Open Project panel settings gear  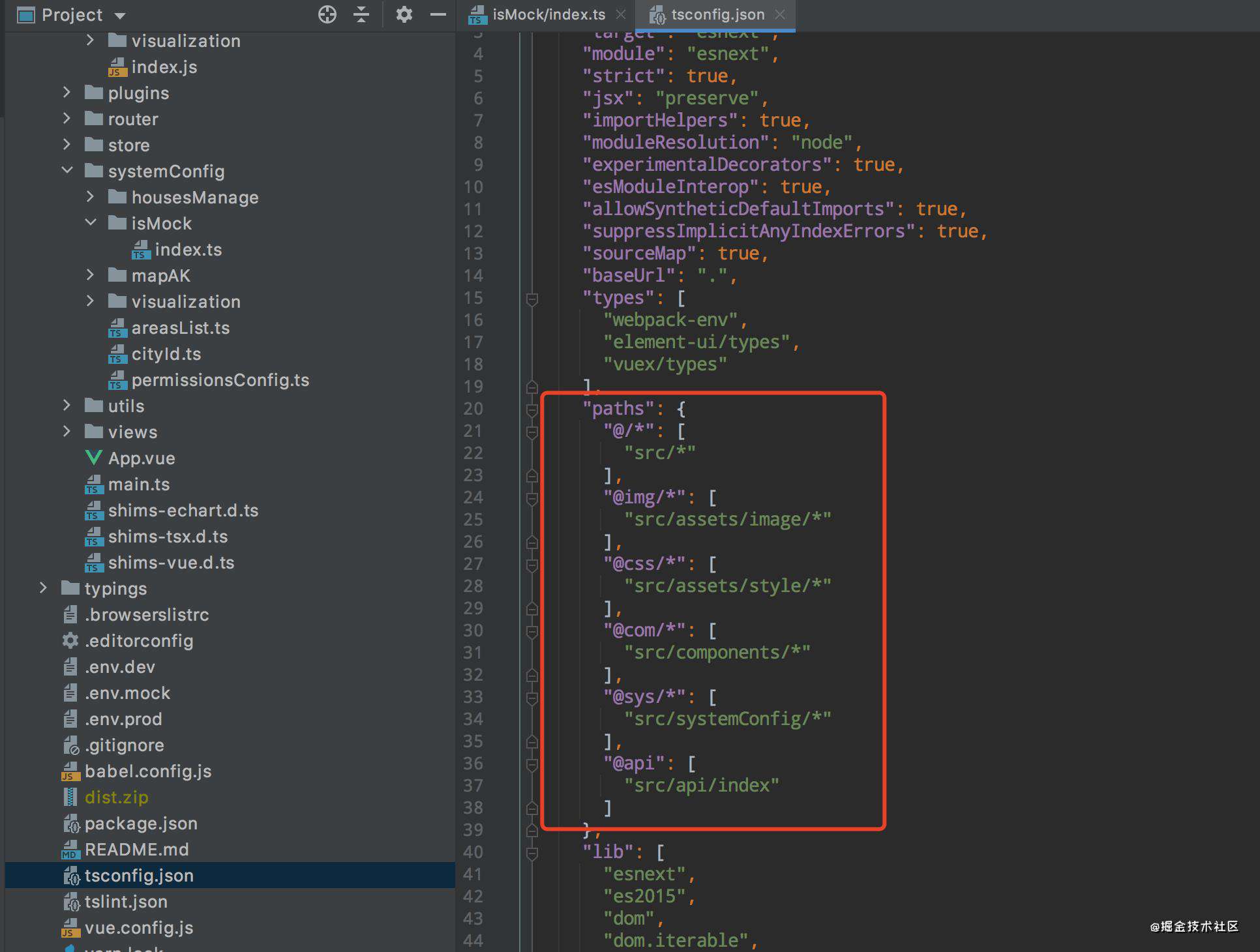pos(404,14)
